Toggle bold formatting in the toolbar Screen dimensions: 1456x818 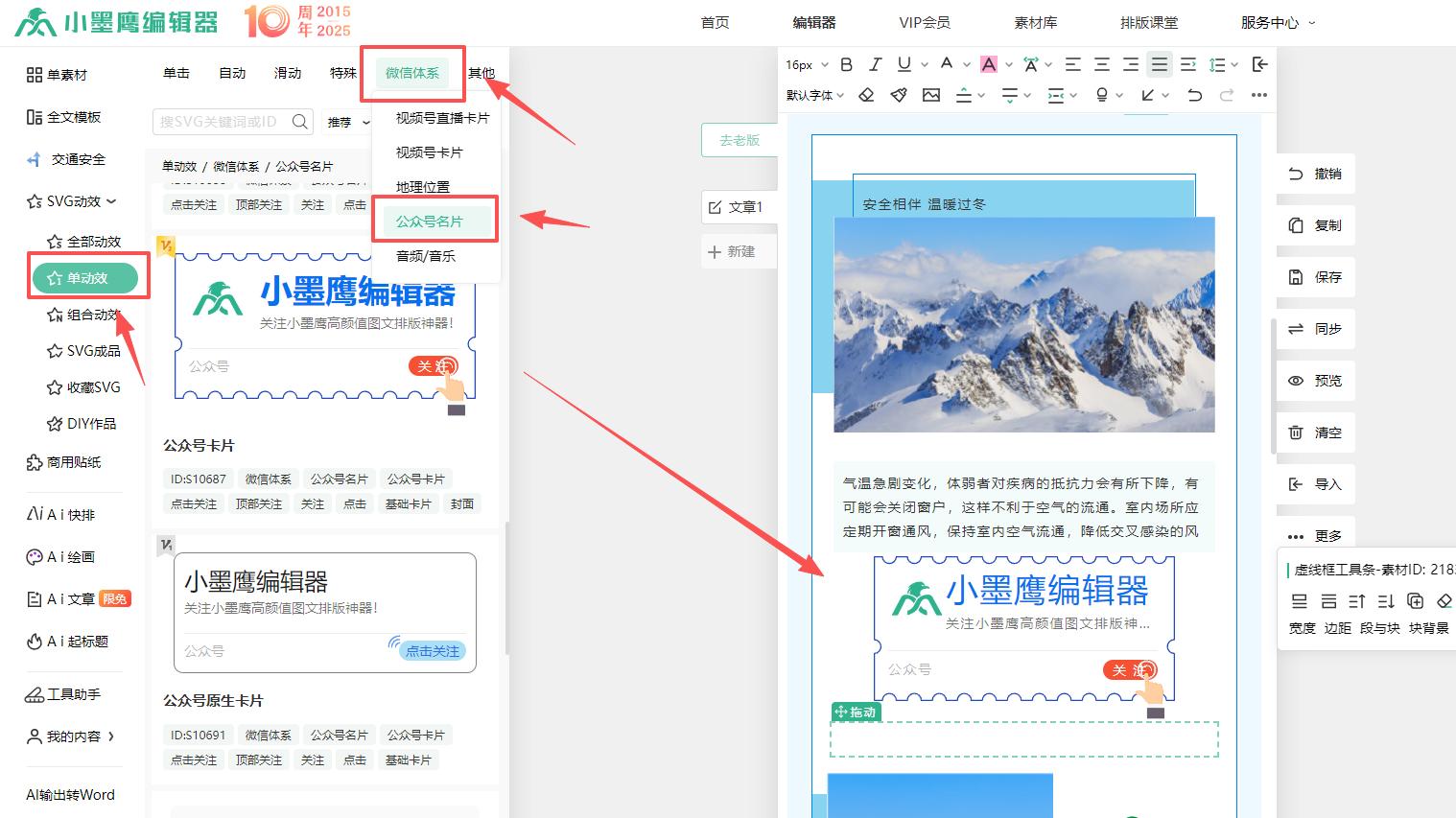[845, 64]
